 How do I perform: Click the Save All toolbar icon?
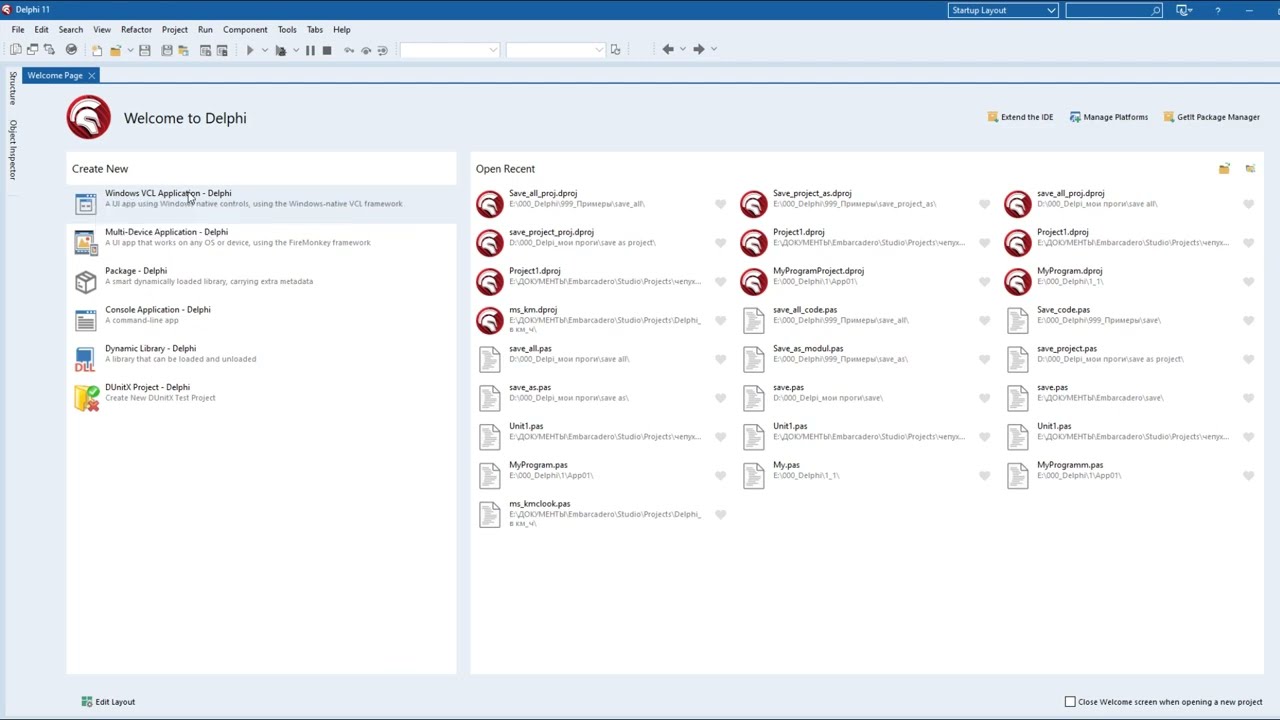(167, 49)
